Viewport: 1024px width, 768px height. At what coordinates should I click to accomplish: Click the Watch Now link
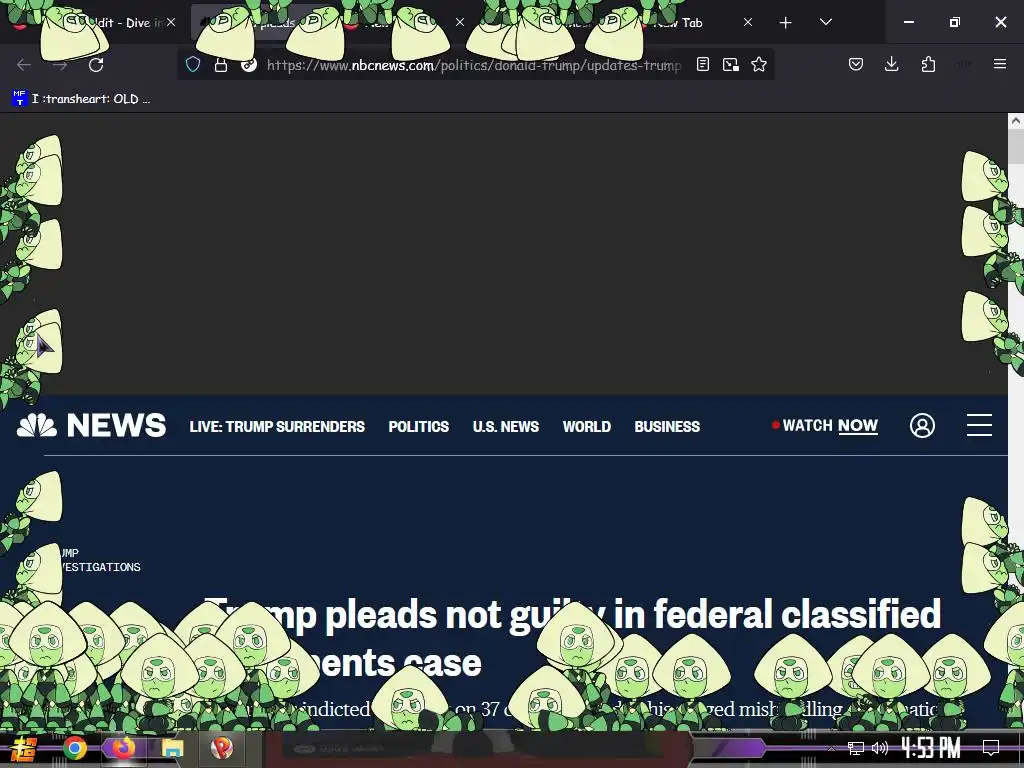825,425
